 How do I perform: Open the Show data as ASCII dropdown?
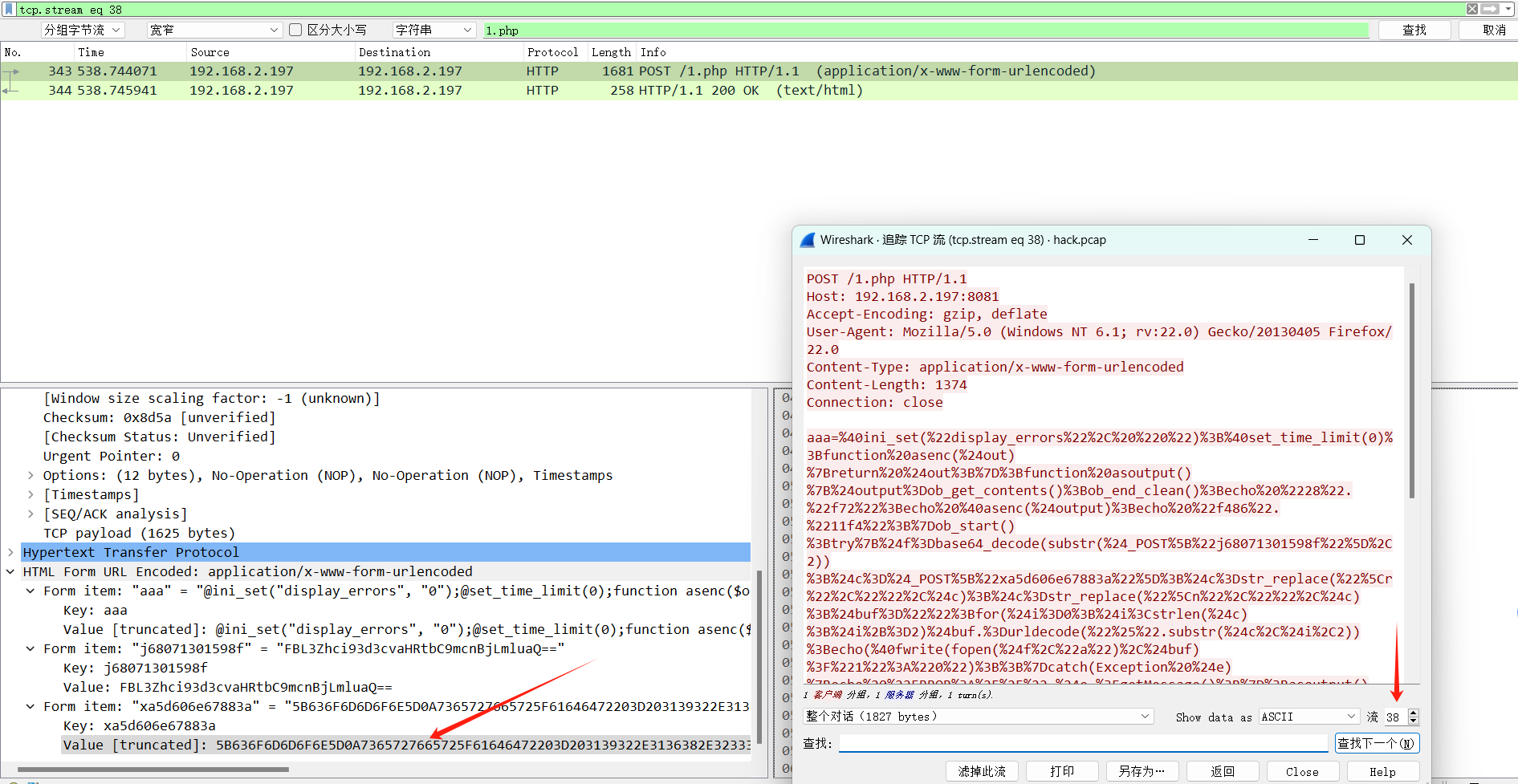click(x=1308, y=717)
